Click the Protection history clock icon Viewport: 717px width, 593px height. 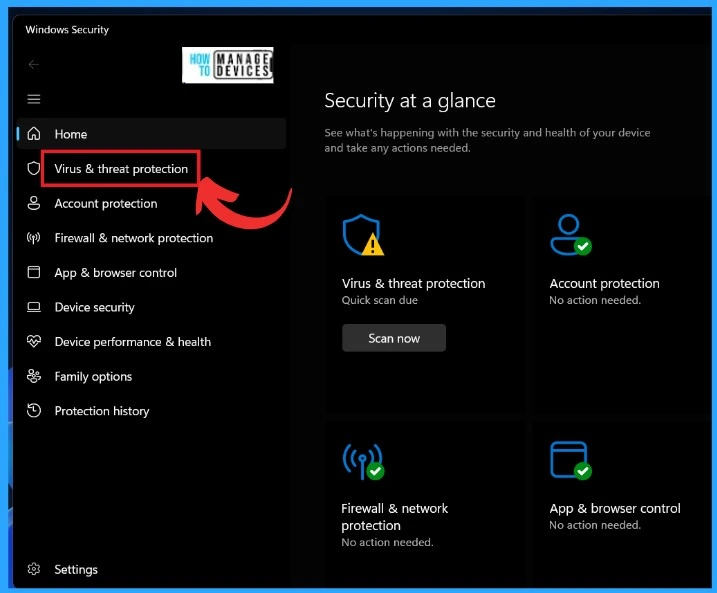tap(33, 411)
